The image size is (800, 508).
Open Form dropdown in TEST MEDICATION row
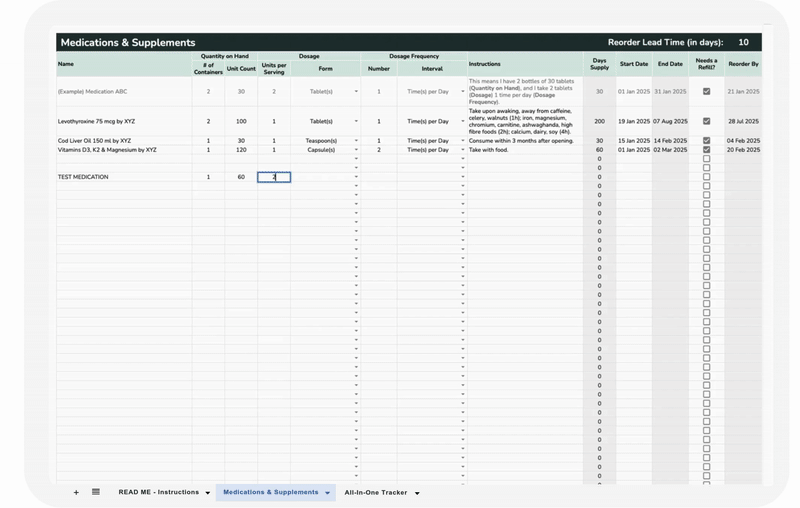pos(356,177)
